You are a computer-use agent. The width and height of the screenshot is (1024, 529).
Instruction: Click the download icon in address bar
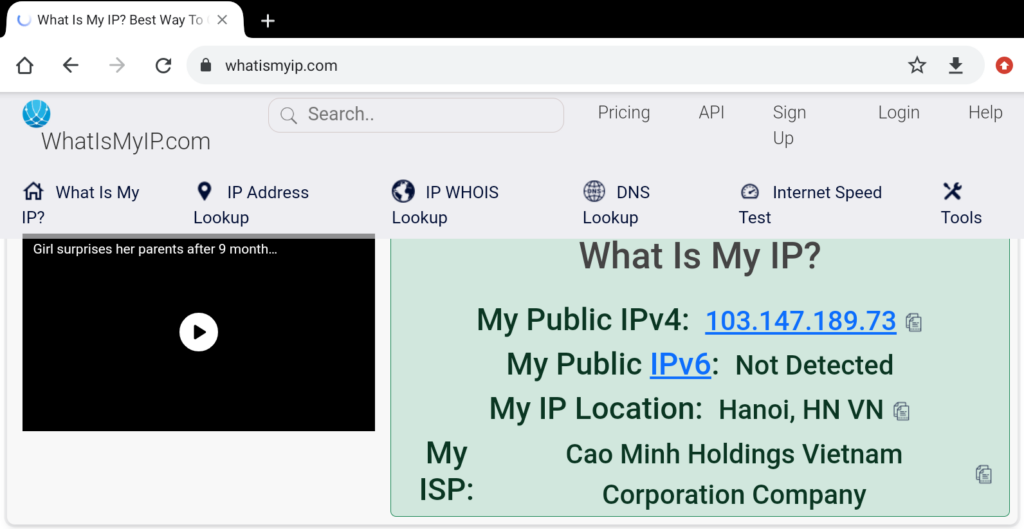pos(955,65)
